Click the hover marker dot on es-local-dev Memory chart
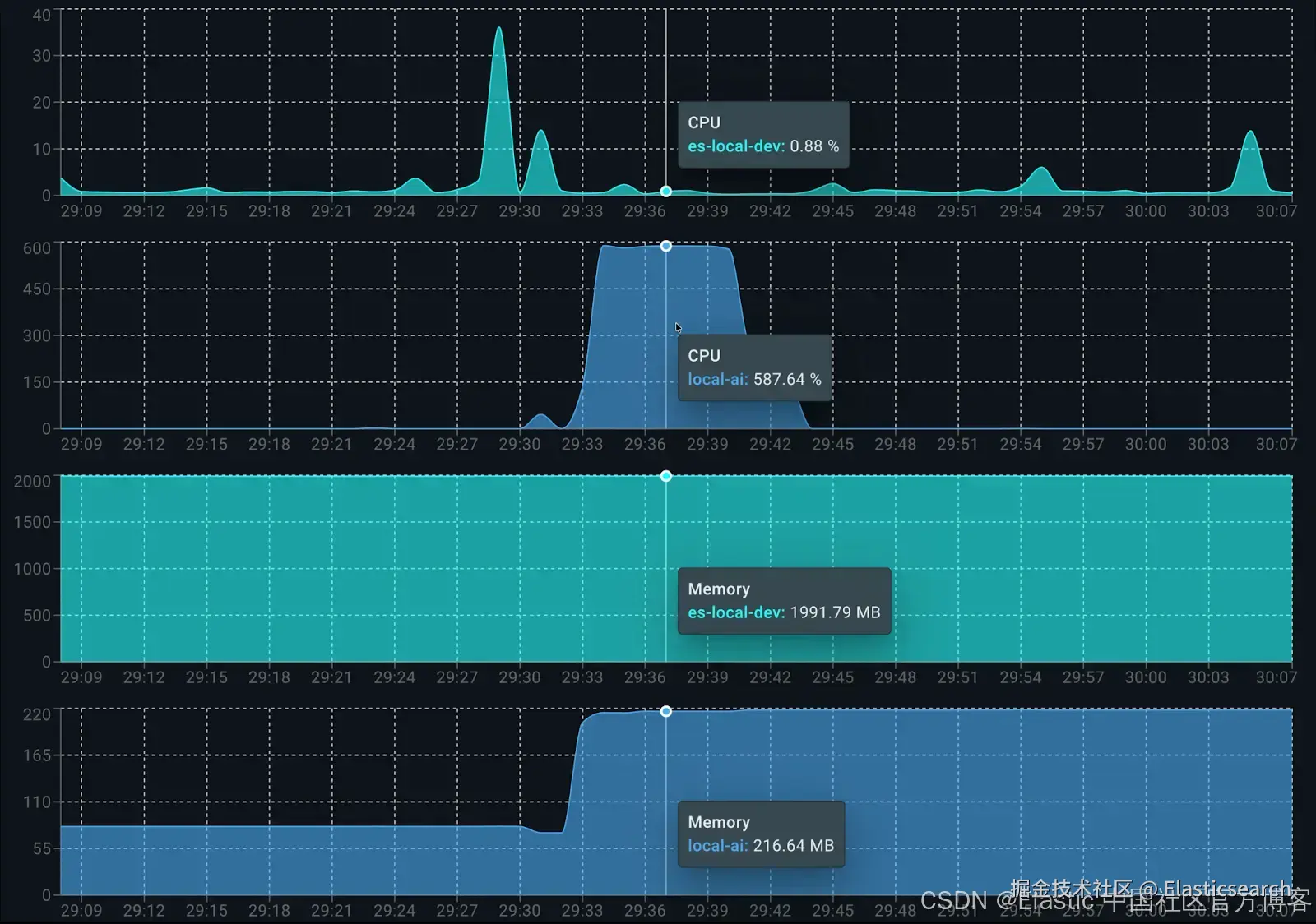 pos(666,476)
